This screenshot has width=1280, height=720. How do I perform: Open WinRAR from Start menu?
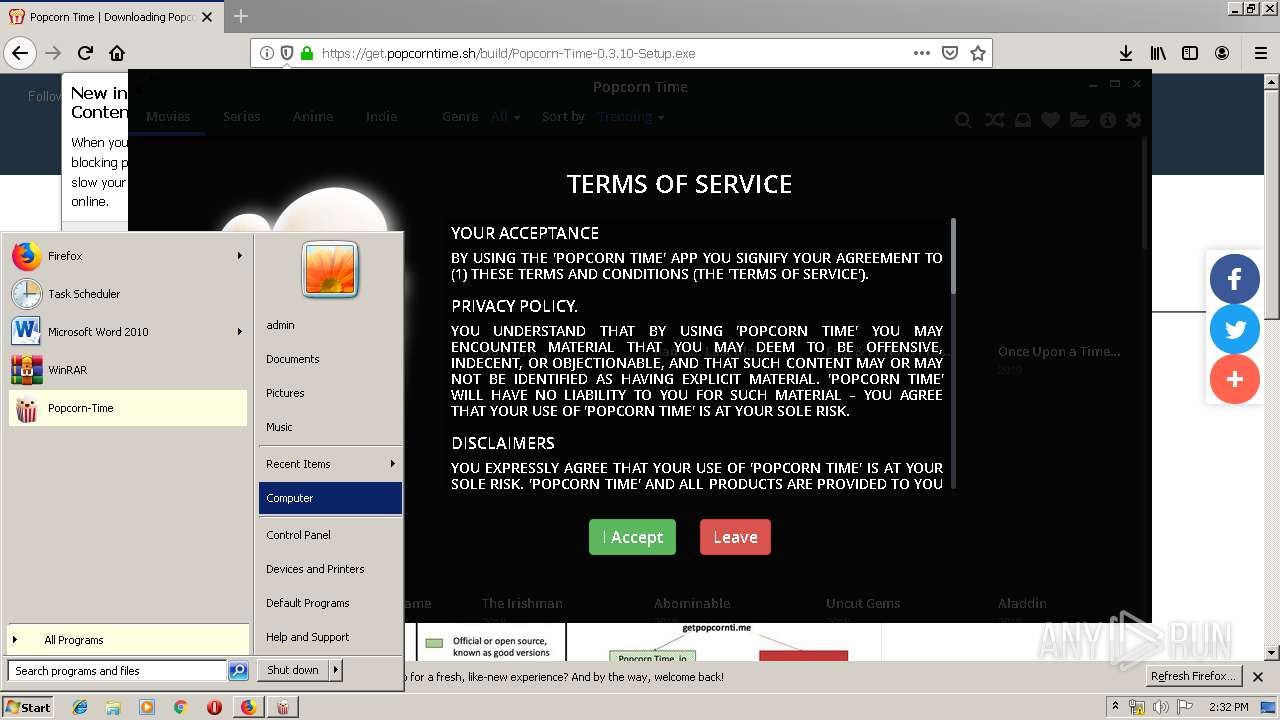pos(128,370)
